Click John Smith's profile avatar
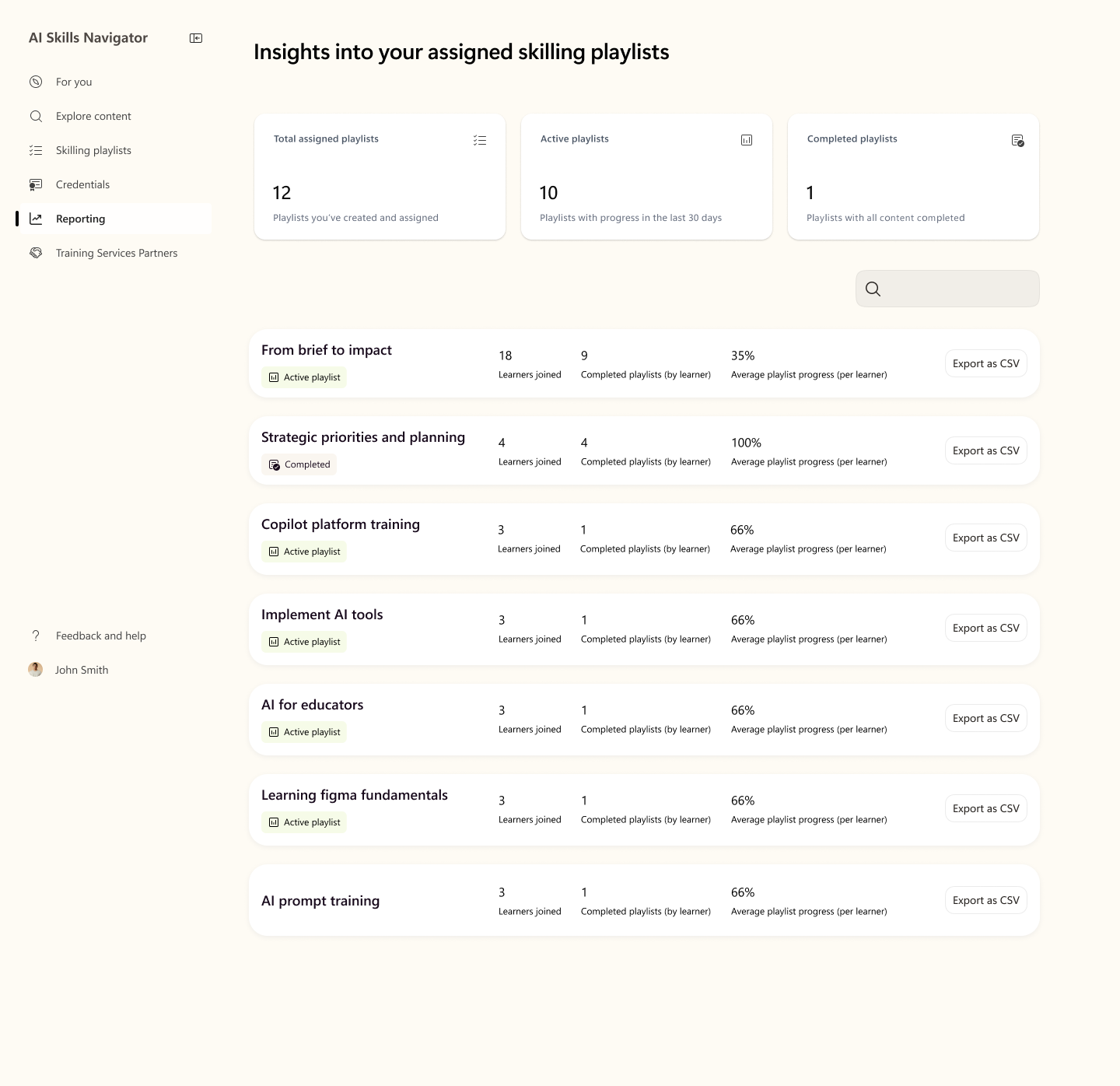The width and height of the screenshot is (1120, 1086). [x=36, y=670]
